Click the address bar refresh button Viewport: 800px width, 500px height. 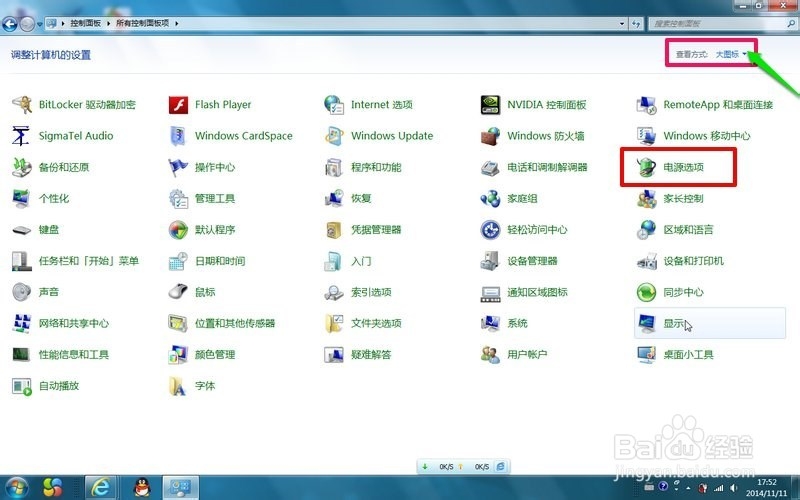tap(636, 23)
